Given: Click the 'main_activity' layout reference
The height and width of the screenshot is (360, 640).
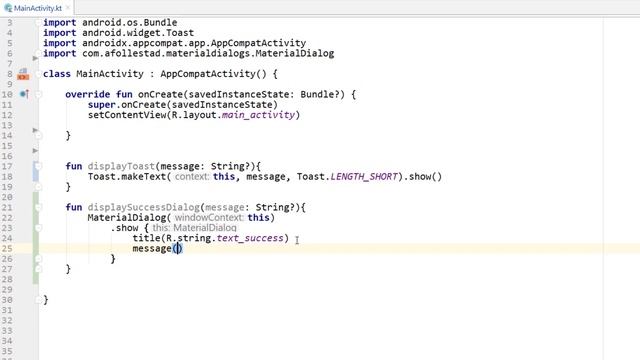Looking at the screenshot, I should (x=258, y=115).
